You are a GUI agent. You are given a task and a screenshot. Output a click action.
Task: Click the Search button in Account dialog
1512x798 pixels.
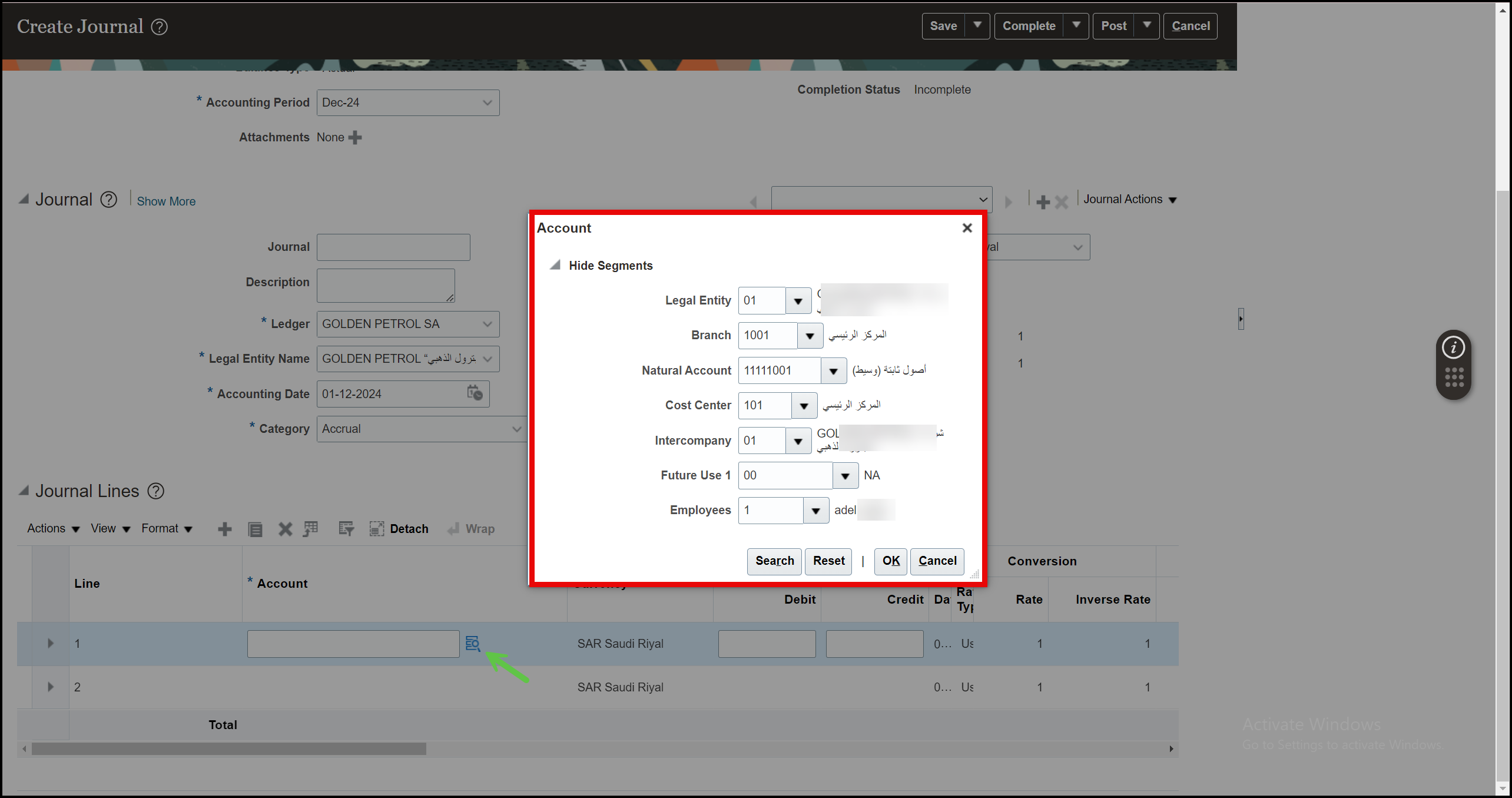coord(774,561)
